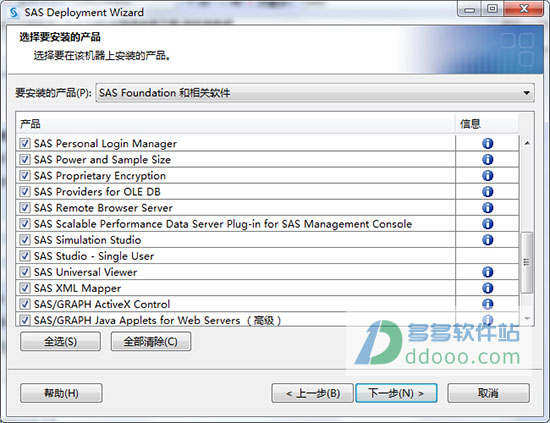Go back with 上一步(B) button
The image size is (550, 423).
312,393
